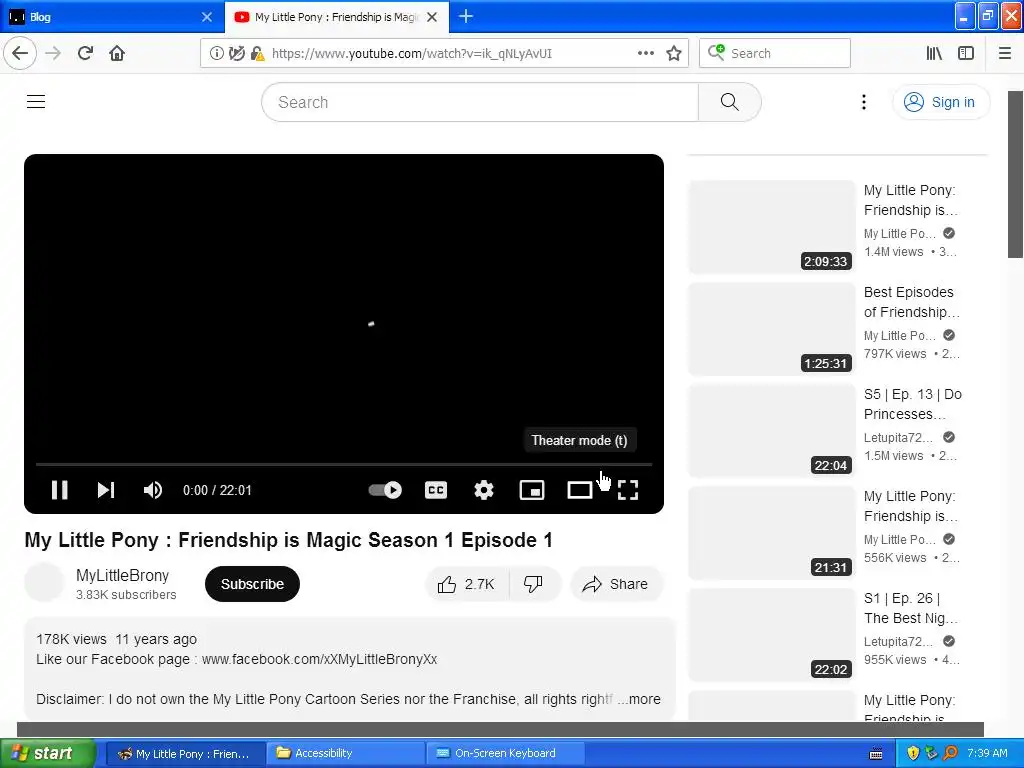Image resolution: width=1024 pixels, height=768 pixels.
Task: Click the YouTube magnifier search button
Action: 729,102
